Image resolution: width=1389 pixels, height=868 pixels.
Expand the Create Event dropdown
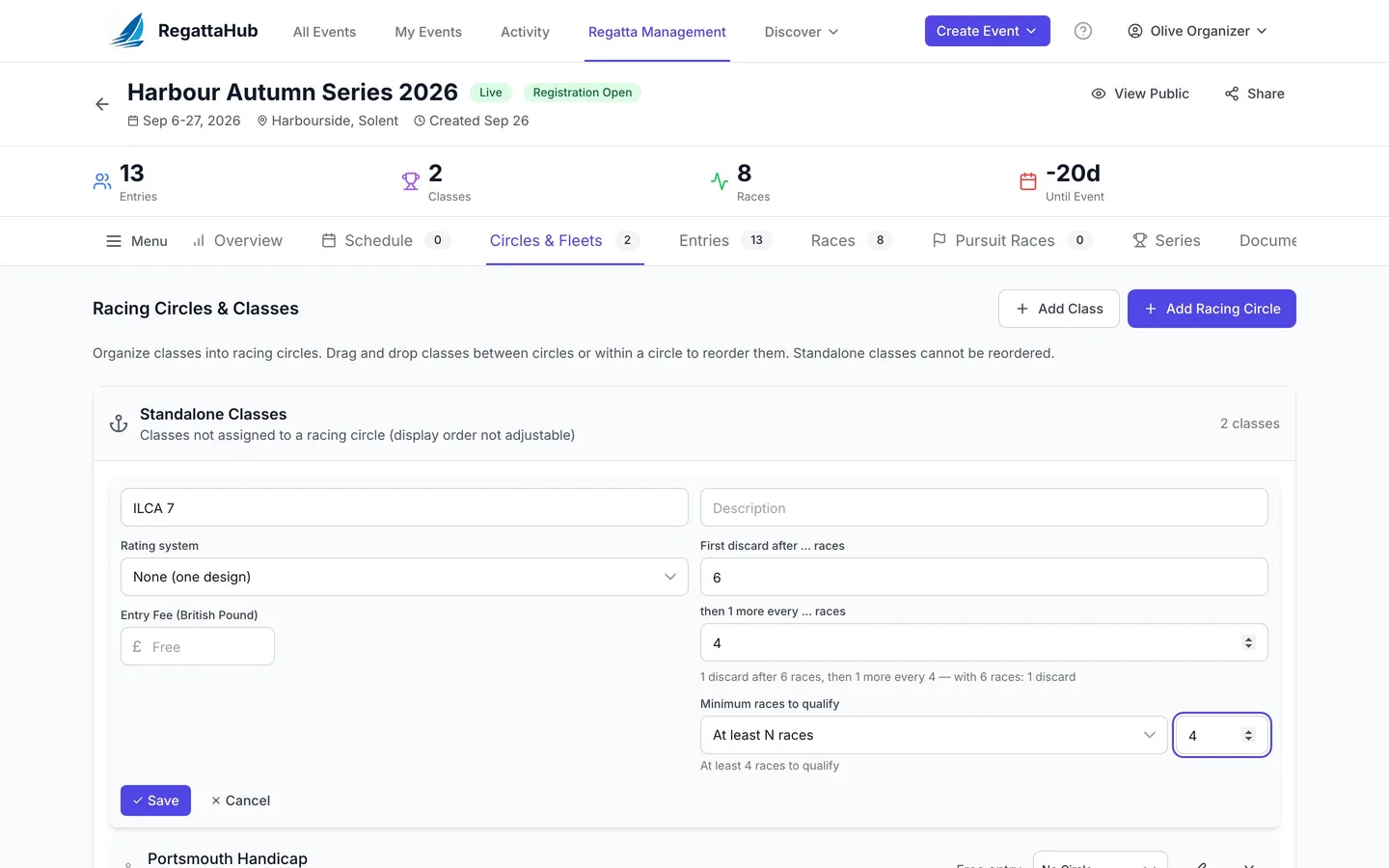(x=987, y=31)
